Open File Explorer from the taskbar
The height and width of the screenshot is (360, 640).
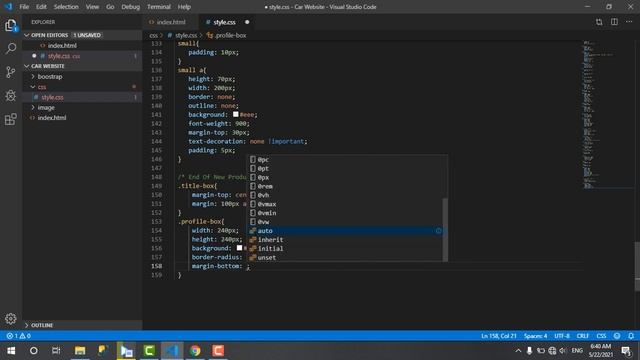tap(80, 351)
